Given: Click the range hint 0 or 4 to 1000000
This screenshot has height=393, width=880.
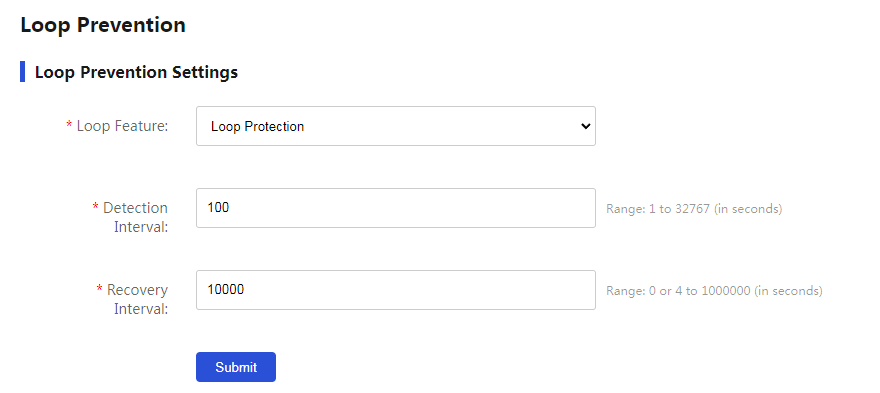Looking at the screenshot, I should [x=714, y=291].
